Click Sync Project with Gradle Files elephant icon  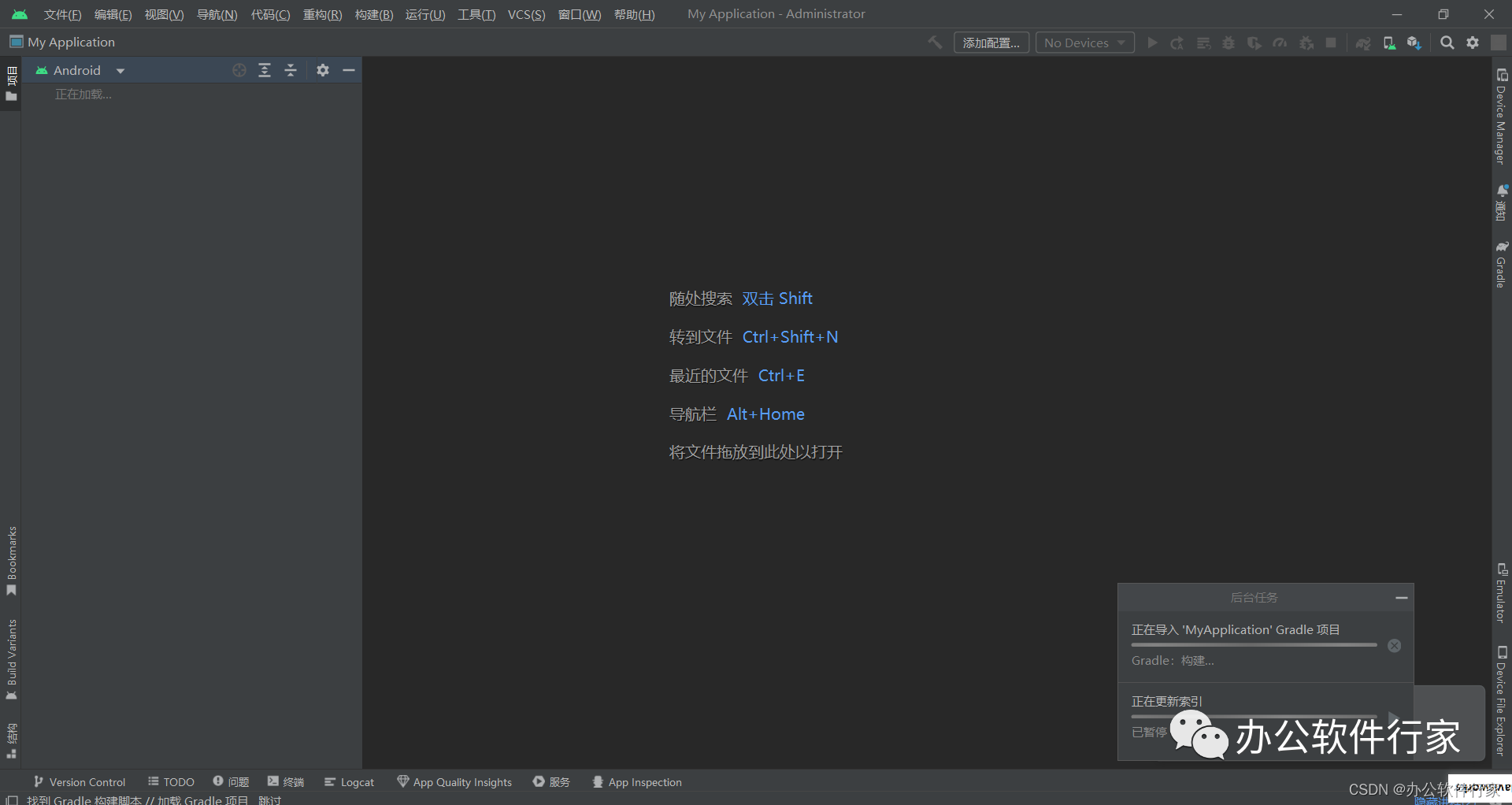pos(1363,43)
